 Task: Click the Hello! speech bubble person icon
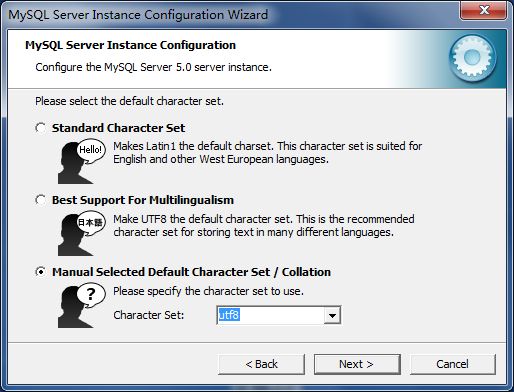[x=82, y=161]
